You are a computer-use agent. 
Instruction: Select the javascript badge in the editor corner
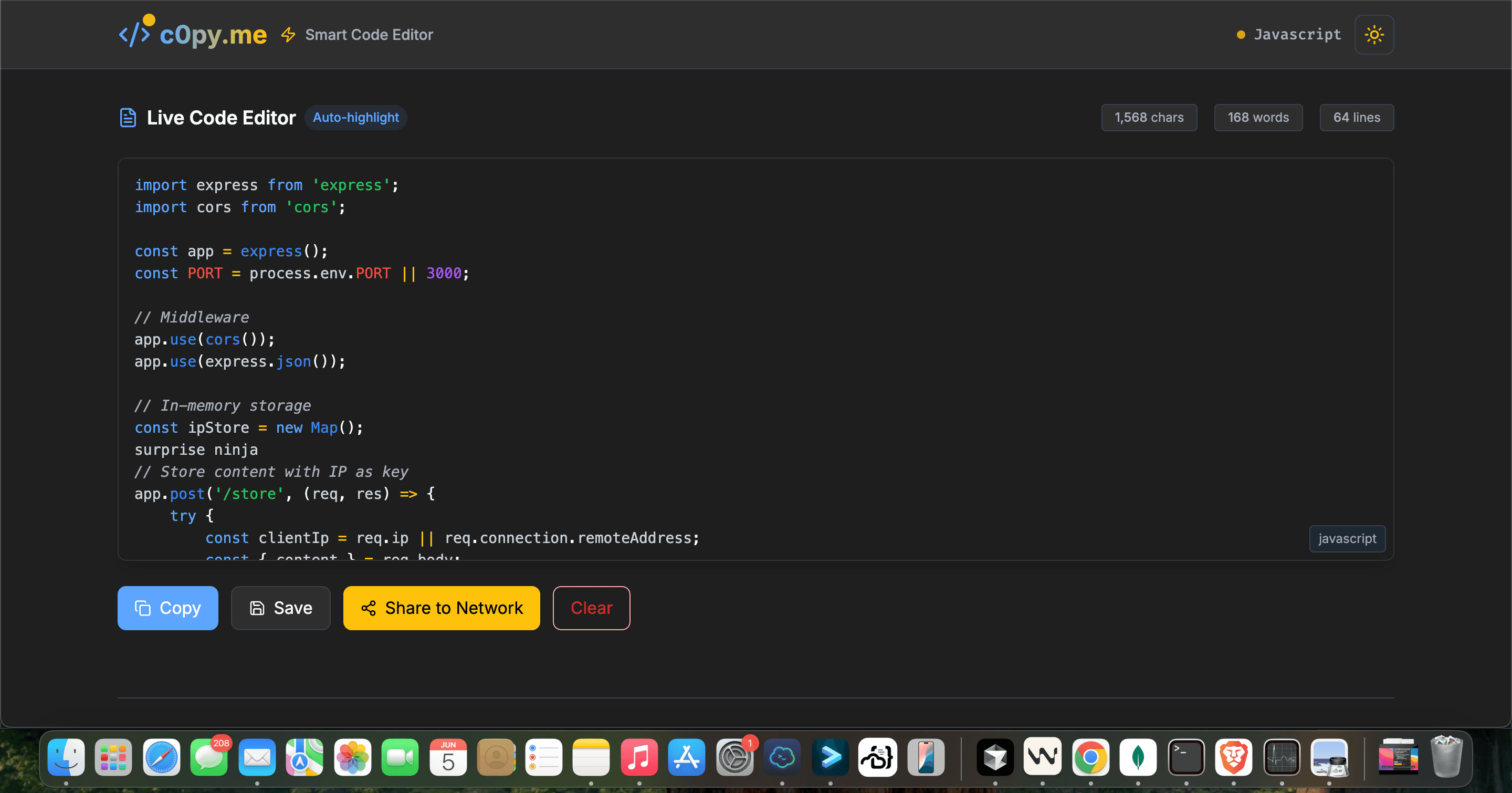coord(1347,538)
